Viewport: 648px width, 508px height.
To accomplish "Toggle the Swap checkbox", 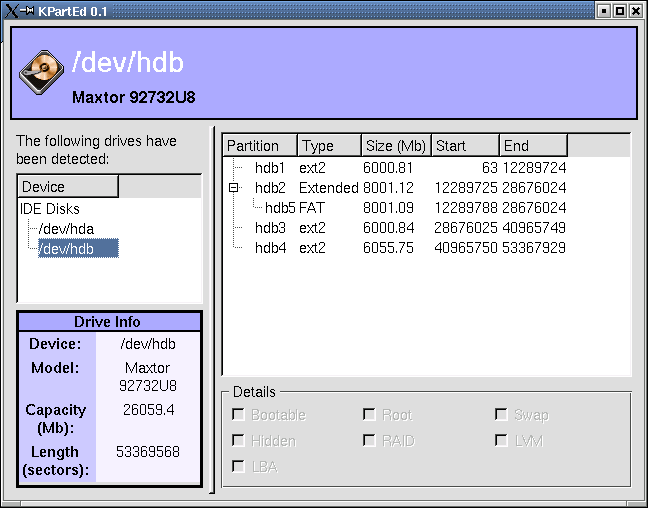I will click(x=501, y=414).
